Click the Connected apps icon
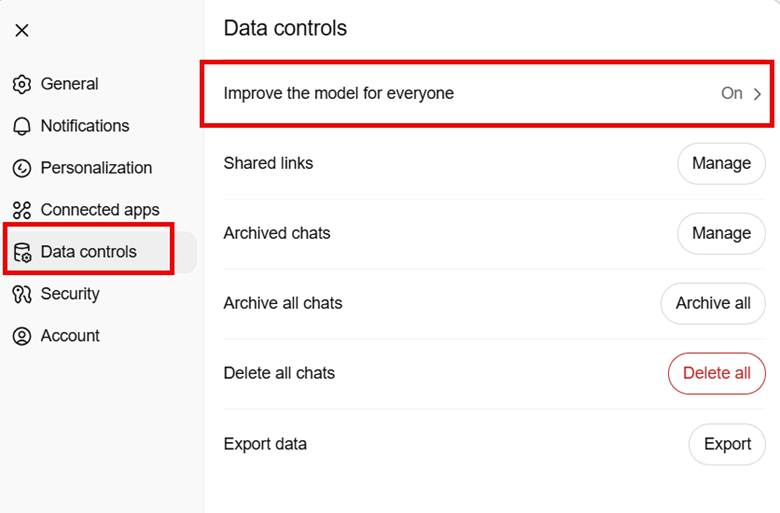Screen dimensions: 780x513 tap(22, 210)
